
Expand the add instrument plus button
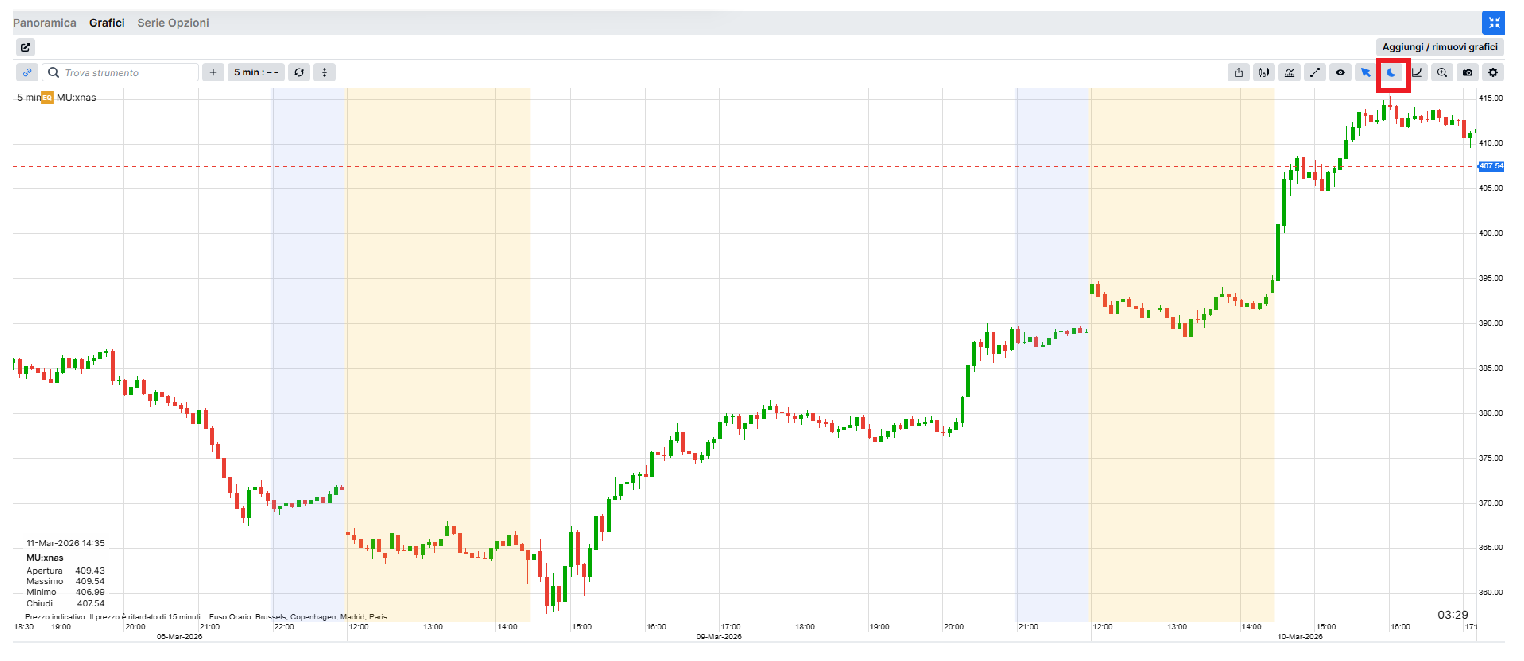click(x=213, y=72)
